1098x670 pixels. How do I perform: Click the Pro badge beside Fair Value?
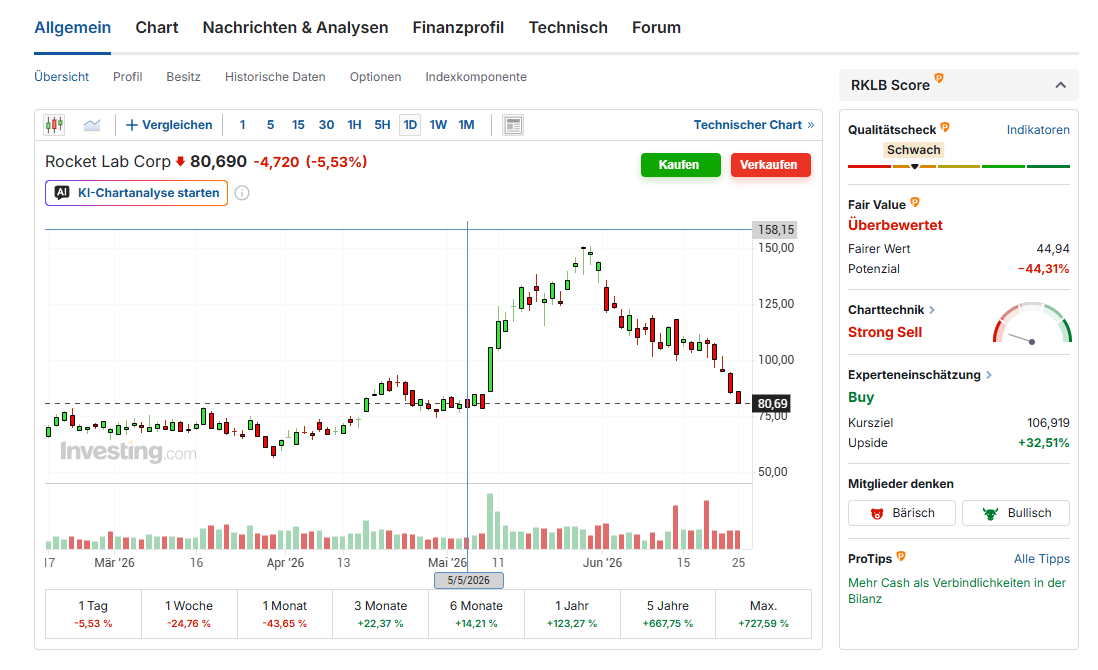(915, 202)
